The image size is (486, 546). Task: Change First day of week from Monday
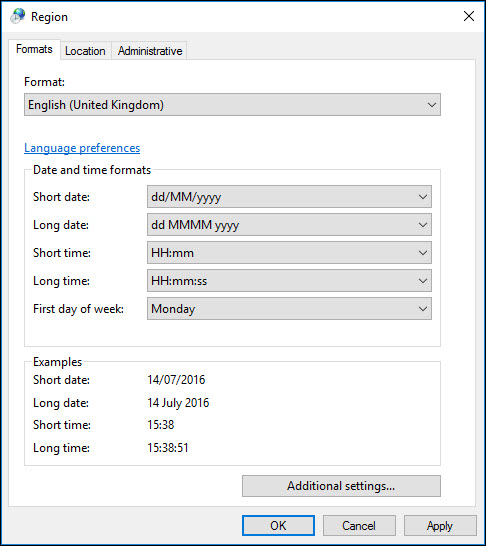(289, 309)
